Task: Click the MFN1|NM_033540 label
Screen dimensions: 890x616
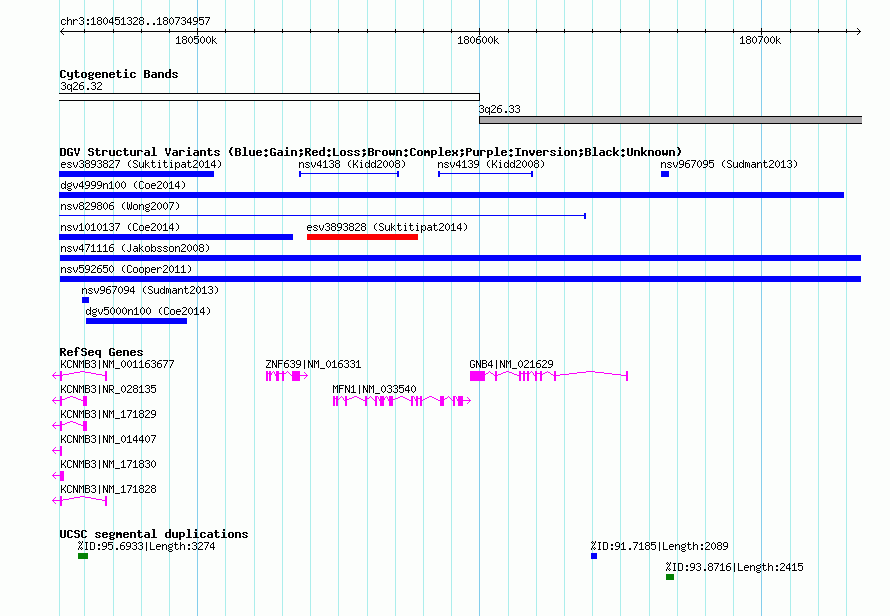Action: (374, 389)
